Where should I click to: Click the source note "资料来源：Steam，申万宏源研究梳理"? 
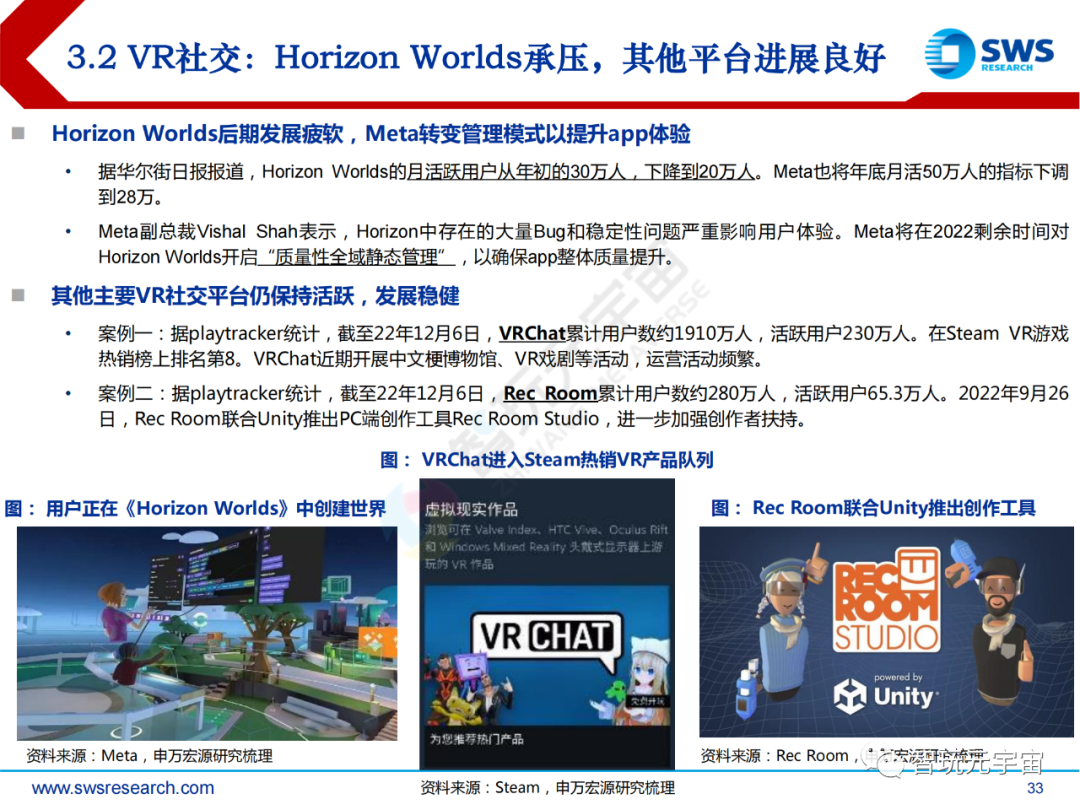click(548, 788)
